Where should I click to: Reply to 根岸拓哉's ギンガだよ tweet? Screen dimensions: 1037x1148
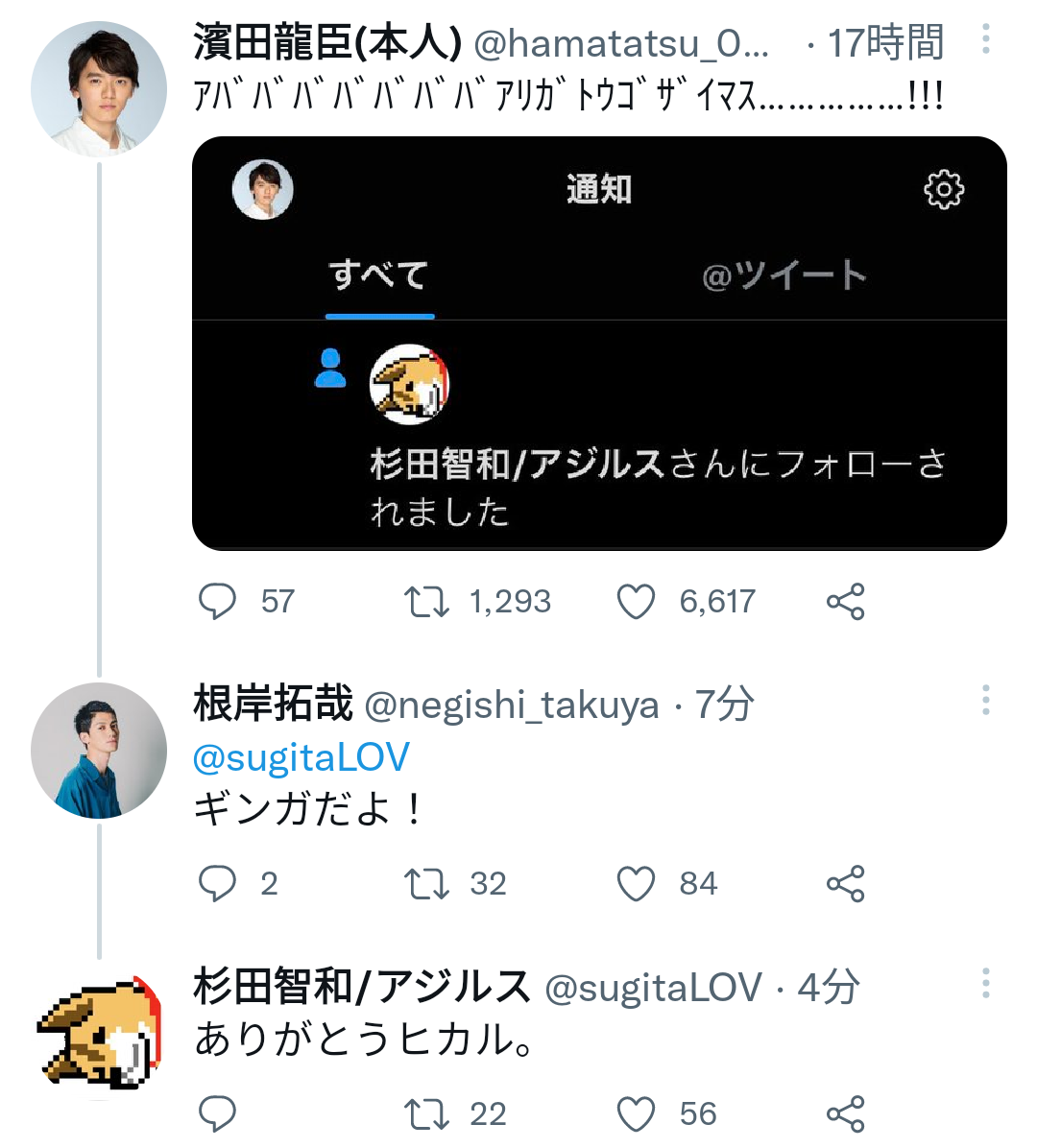pyautogui.click(x=217, y=883)
